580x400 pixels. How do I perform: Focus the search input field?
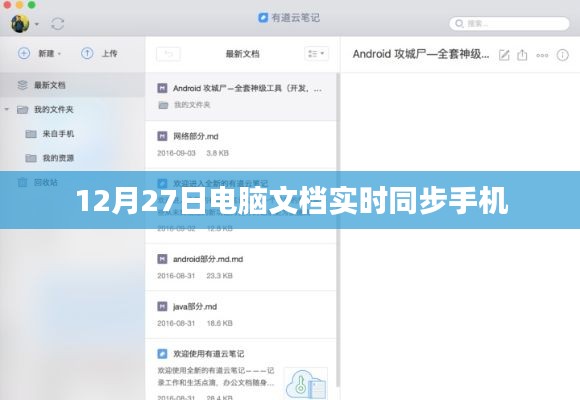coord(509,24)
